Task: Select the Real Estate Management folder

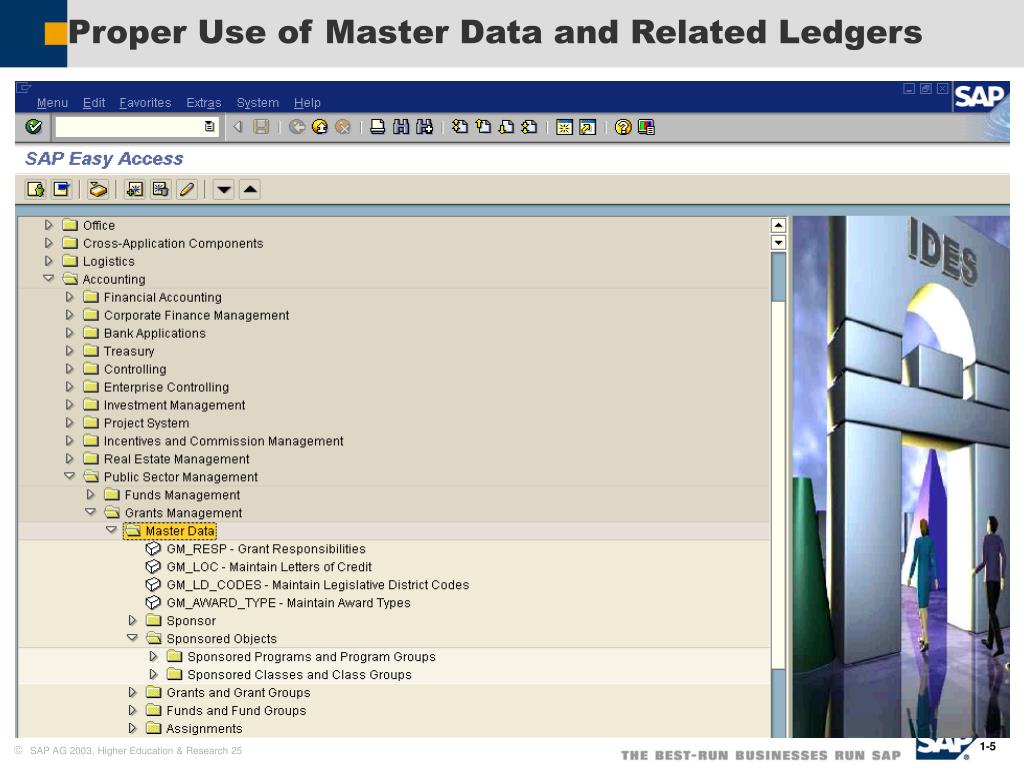Action: (176, 459)
